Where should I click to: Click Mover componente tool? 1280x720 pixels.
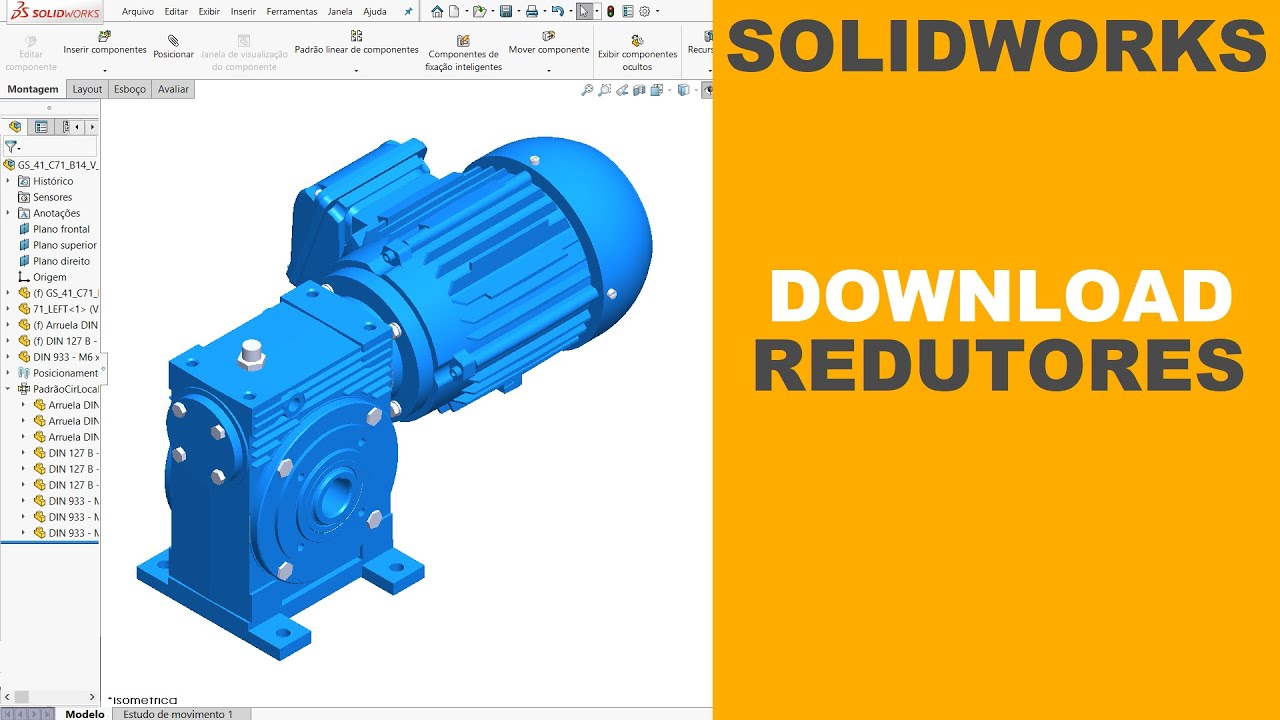(x=549, y=43)
